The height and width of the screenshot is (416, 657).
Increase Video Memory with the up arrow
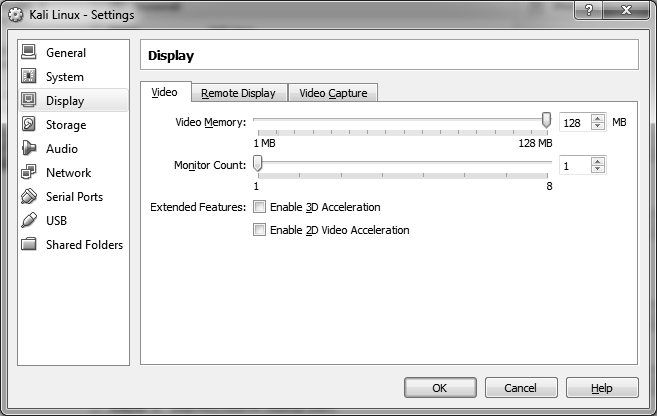(x=598, y=118)
